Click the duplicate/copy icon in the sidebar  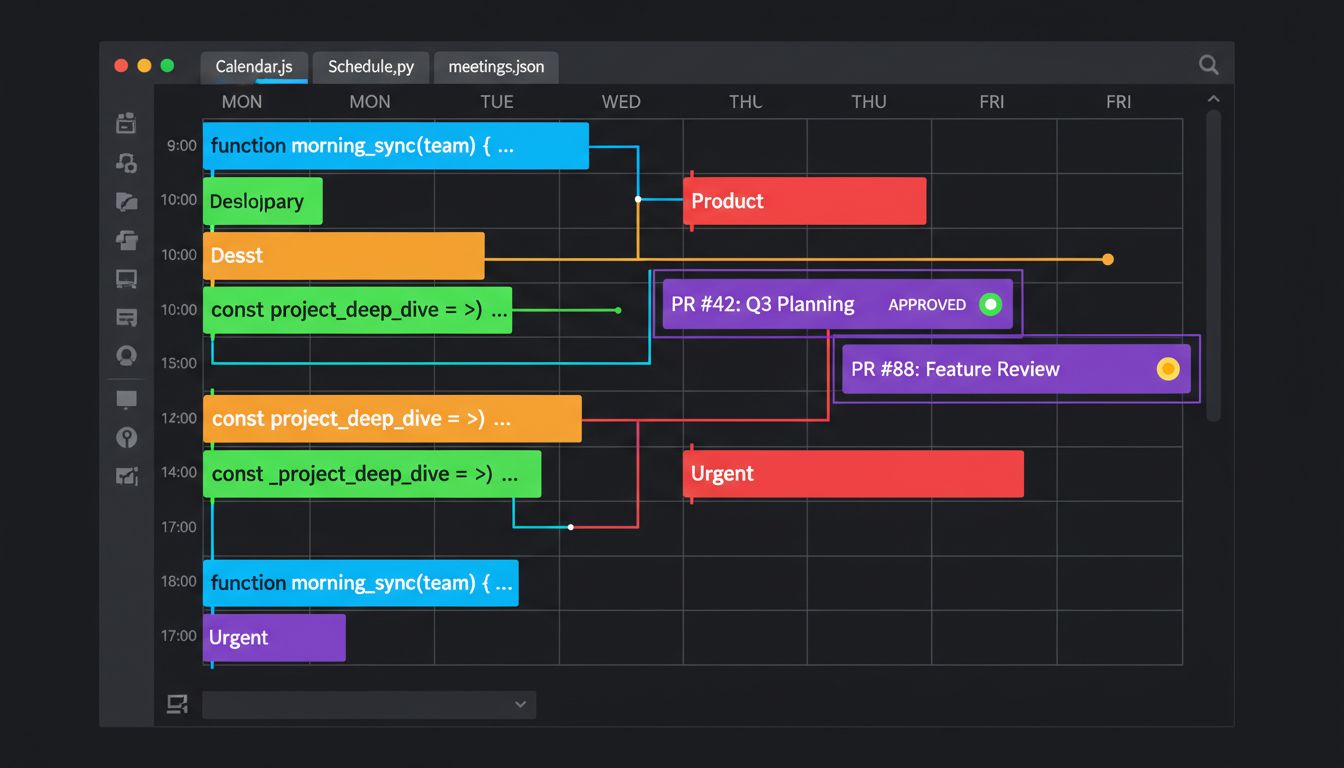(x=126, y=240)
